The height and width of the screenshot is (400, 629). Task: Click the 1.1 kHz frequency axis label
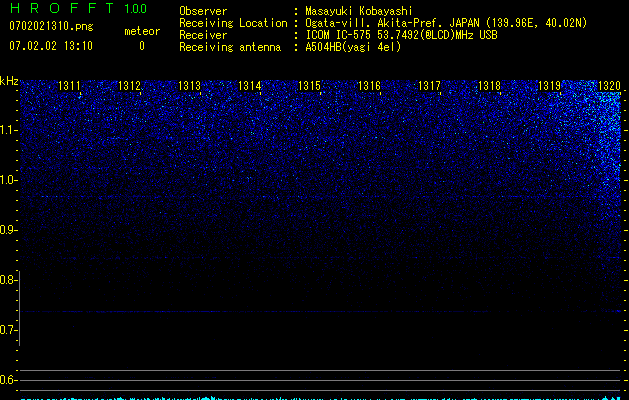pyautogui.click(x=8, y=130)
